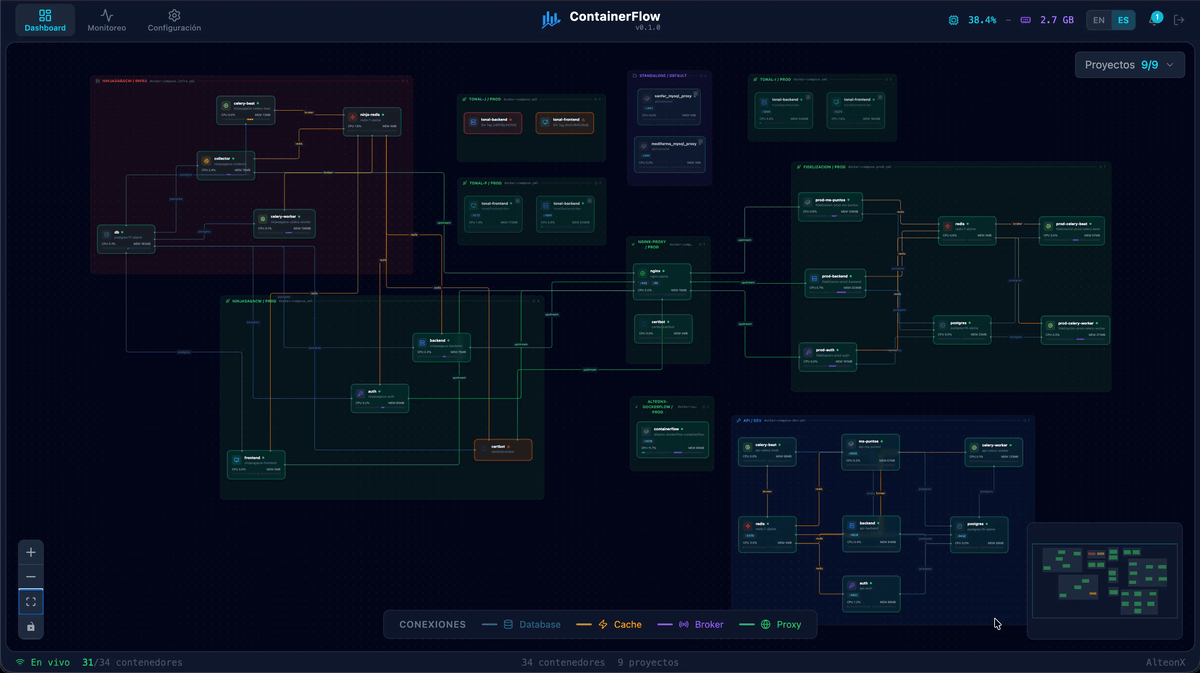Select the containerflow node icon
This screenshot has height=673, width=1200.
coord(645,430)
